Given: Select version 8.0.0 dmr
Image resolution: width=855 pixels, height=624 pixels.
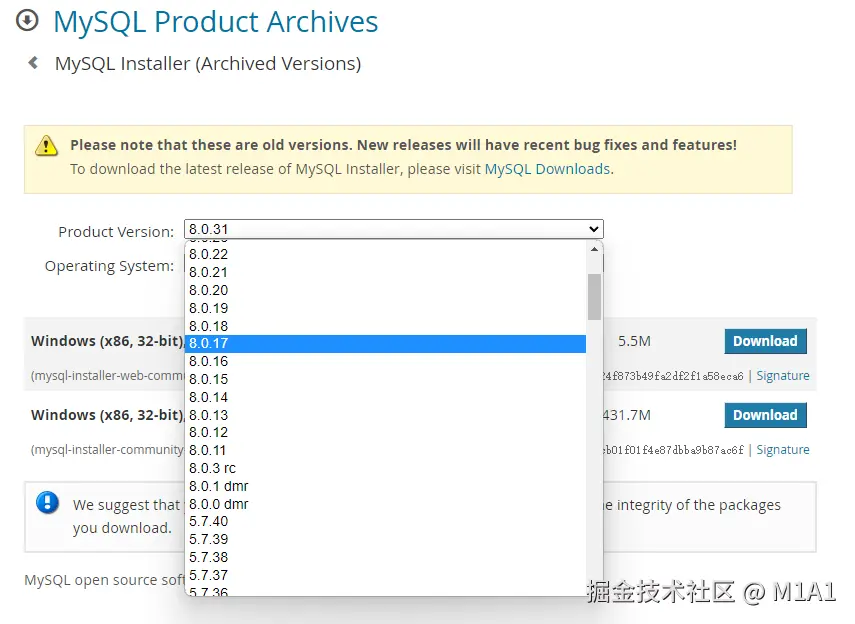Looking at the screenshot, I should pos(386,504).
